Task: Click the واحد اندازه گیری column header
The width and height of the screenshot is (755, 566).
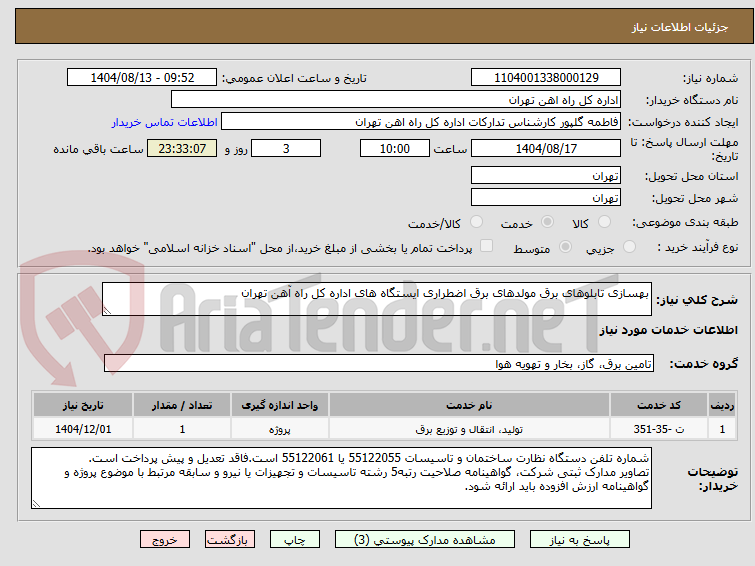Action: point(280,405)
